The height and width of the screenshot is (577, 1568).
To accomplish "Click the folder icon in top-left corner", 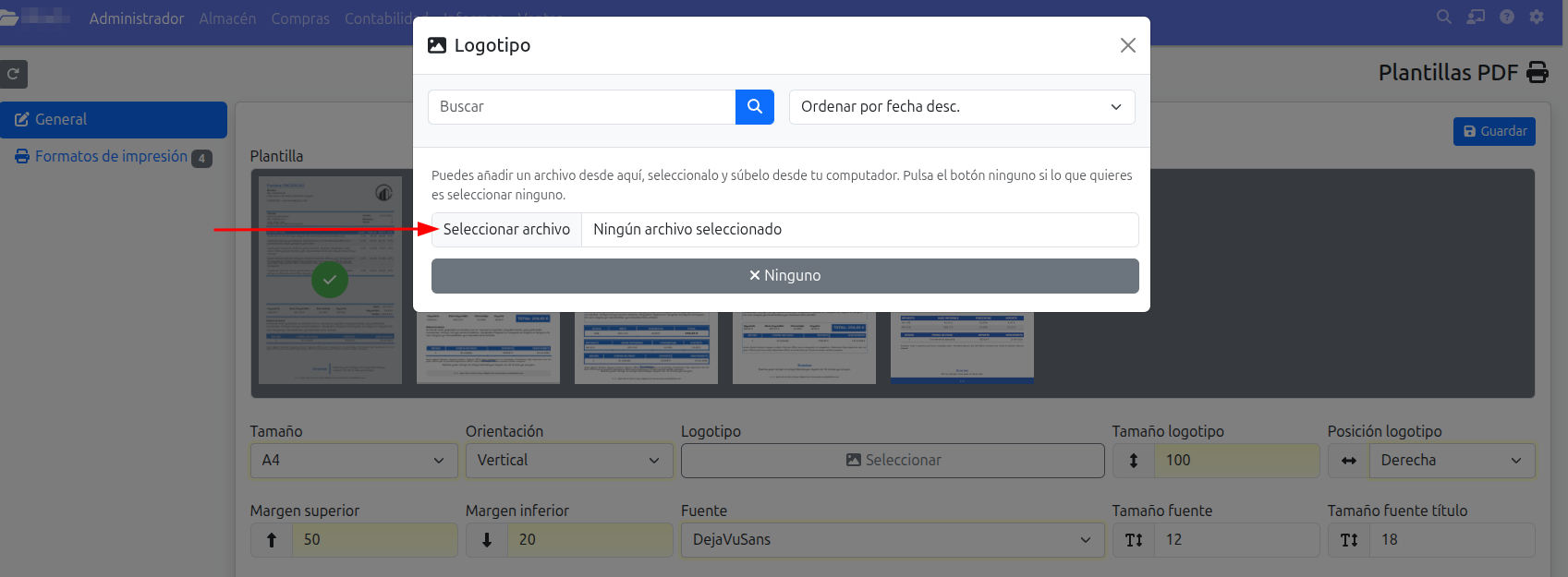I will click(9, 18).
